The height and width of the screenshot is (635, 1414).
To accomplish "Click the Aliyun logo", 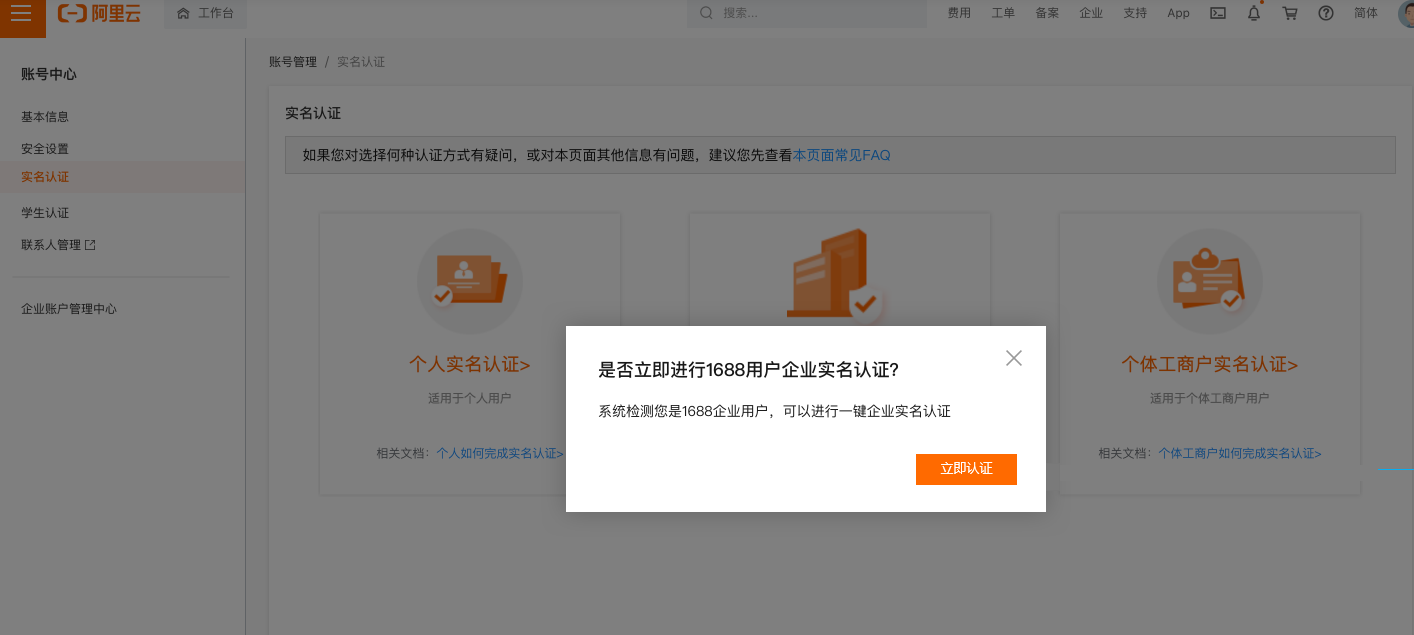I will tap(100, 15).
